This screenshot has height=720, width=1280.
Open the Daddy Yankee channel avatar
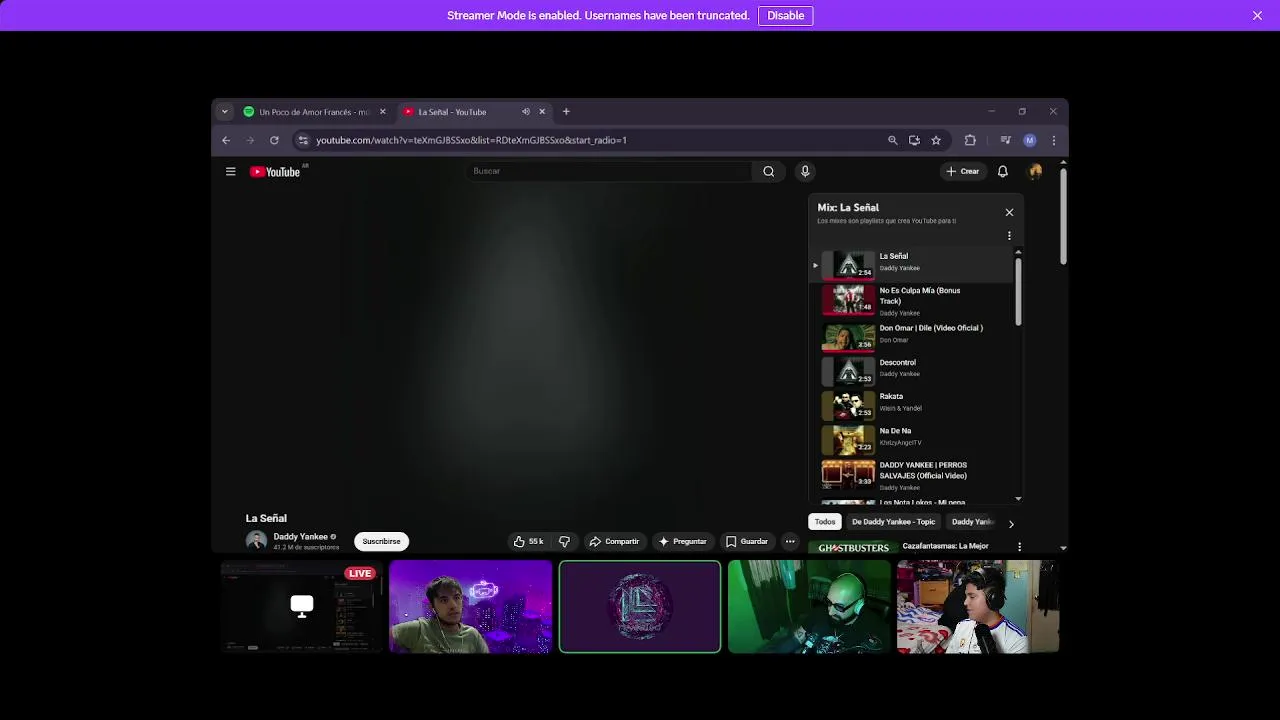click(x=256, y=541)
